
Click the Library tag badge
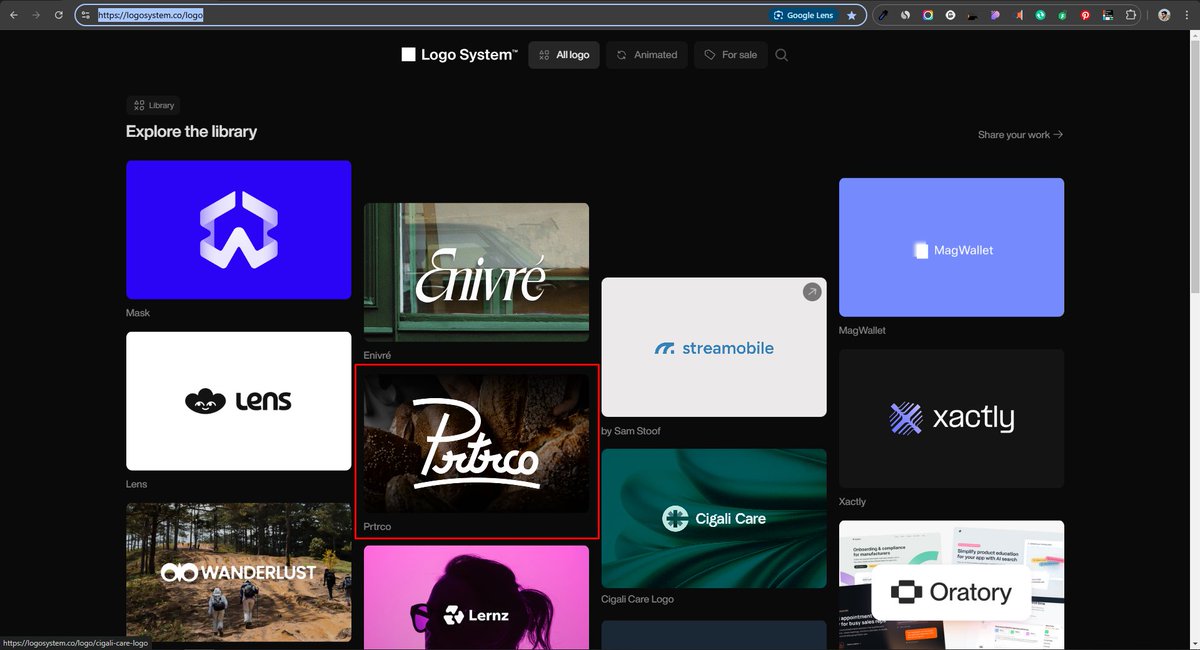click(x=153, y=105)
